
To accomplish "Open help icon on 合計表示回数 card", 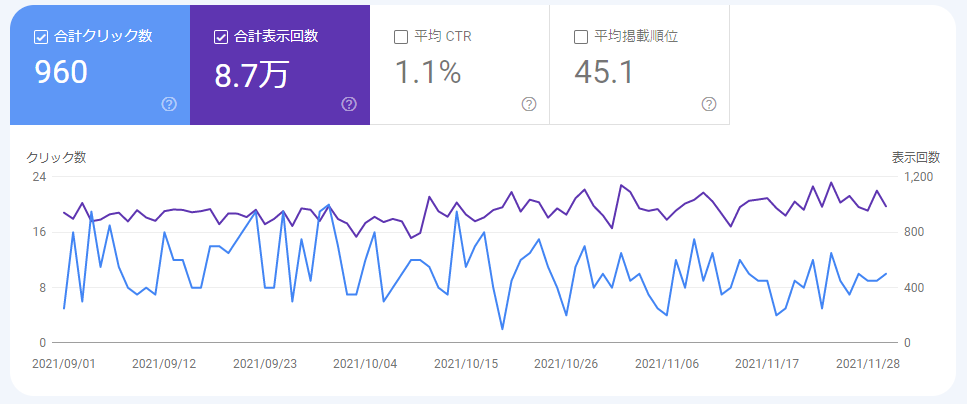I will point(349,104).
